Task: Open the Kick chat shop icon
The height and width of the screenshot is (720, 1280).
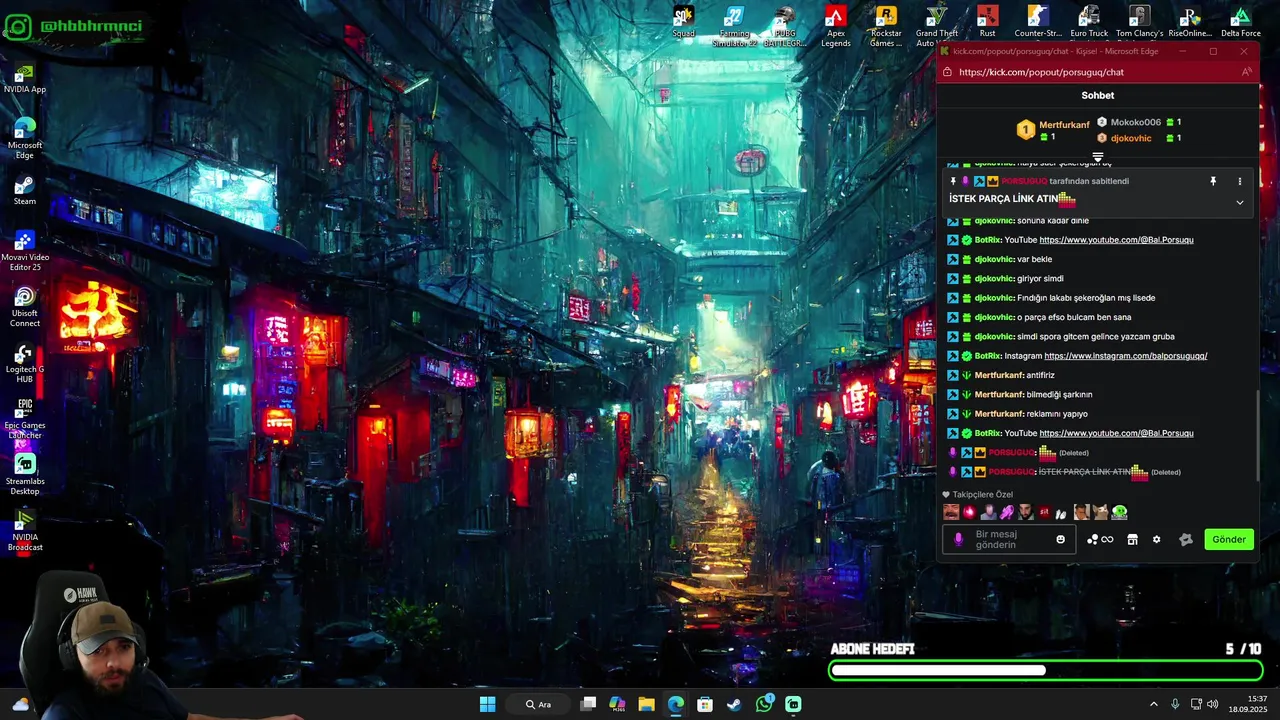Action: 1132,539
